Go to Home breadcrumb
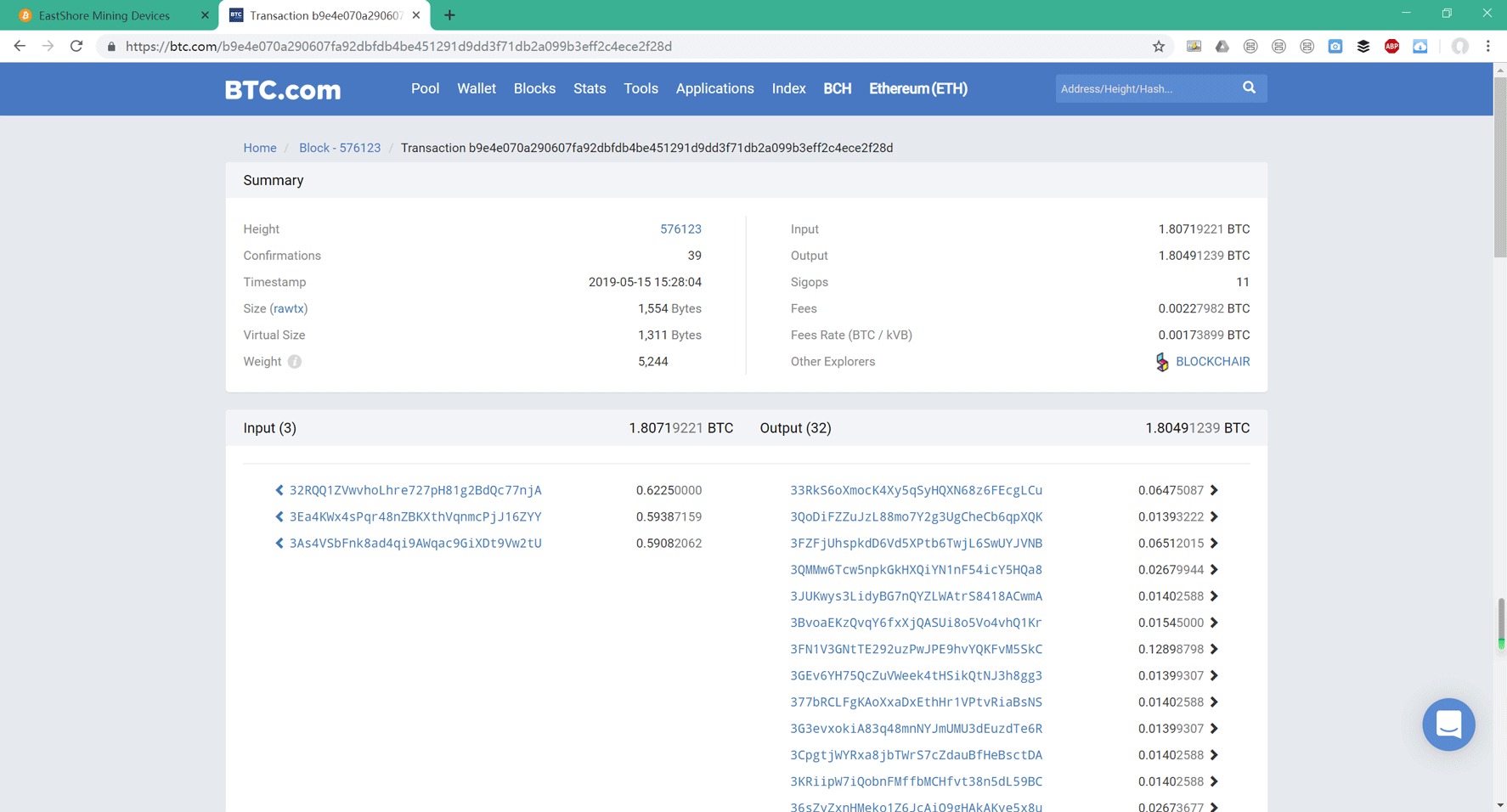This screenshot has height=812, width=1507. pos(260,148)
